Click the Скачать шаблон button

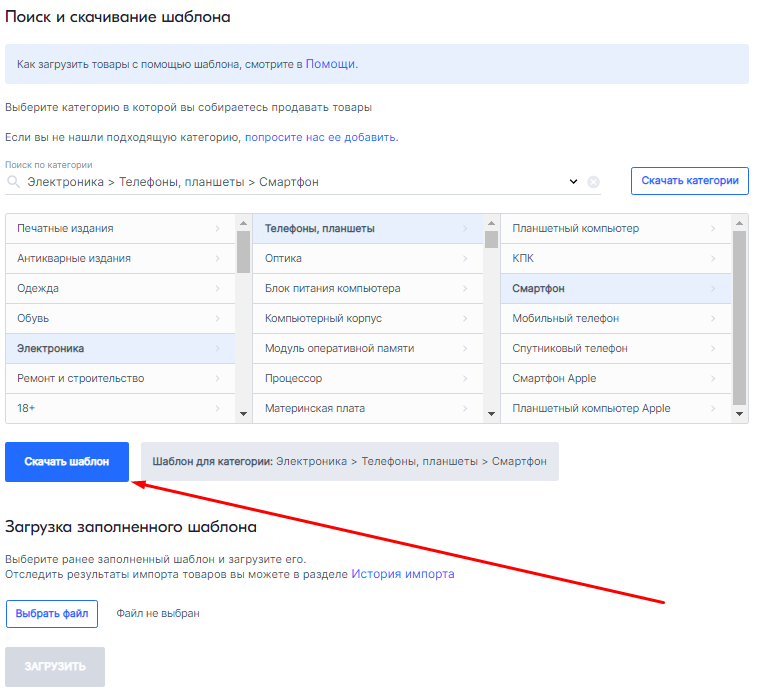coord(67,462)
